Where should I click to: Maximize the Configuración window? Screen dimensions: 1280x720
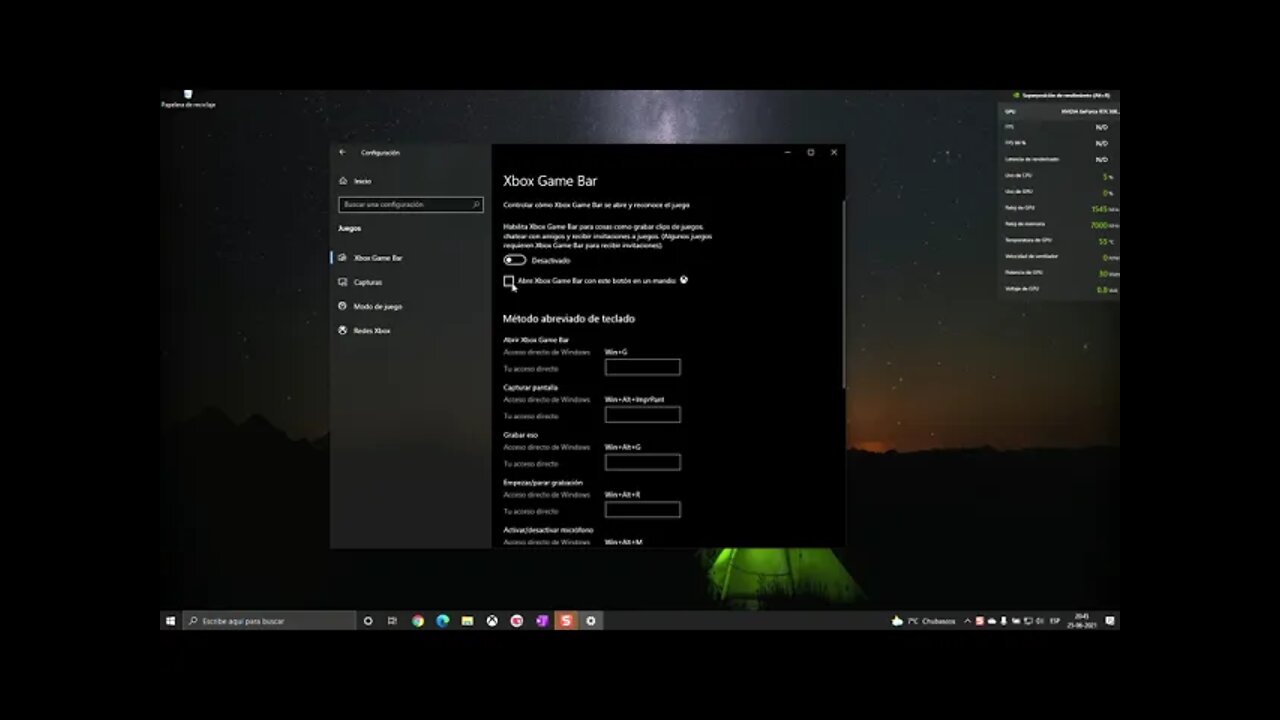tap(810, 152)
